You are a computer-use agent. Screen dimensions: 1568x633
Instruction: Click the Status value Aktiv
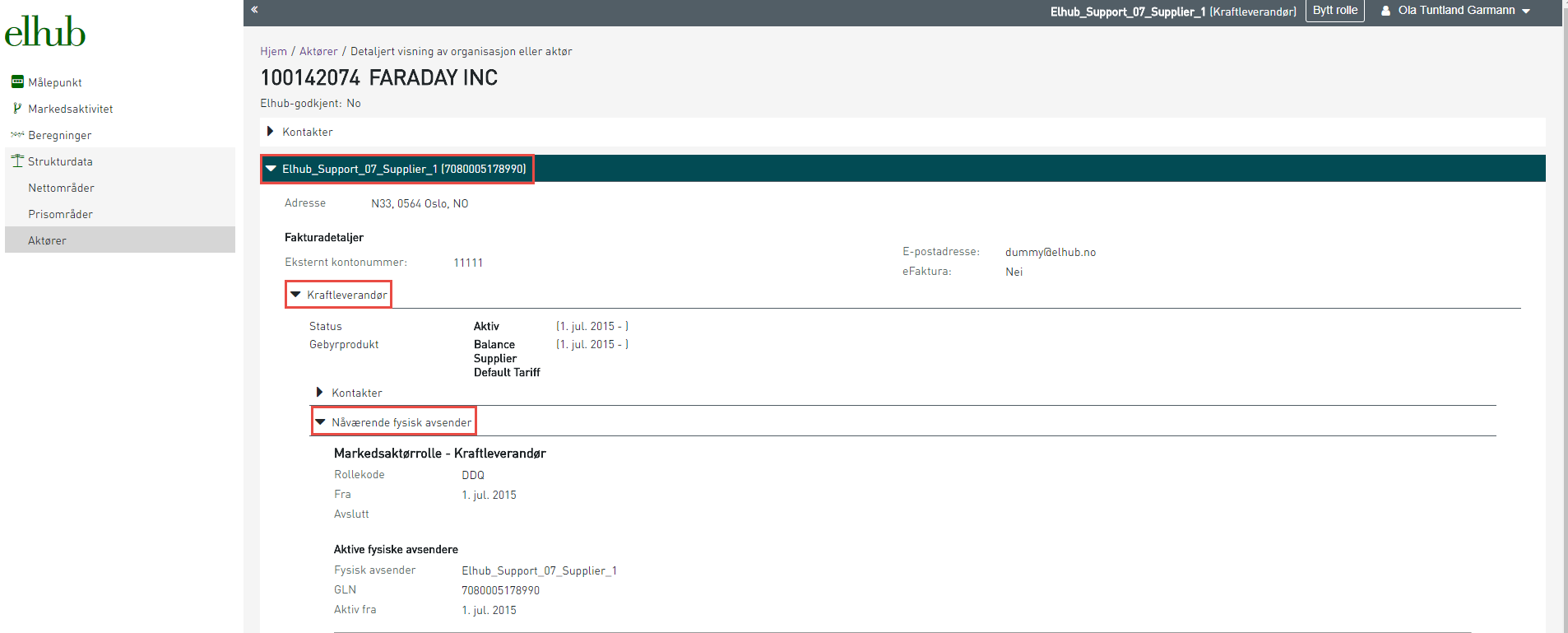(x=486, y=326)
